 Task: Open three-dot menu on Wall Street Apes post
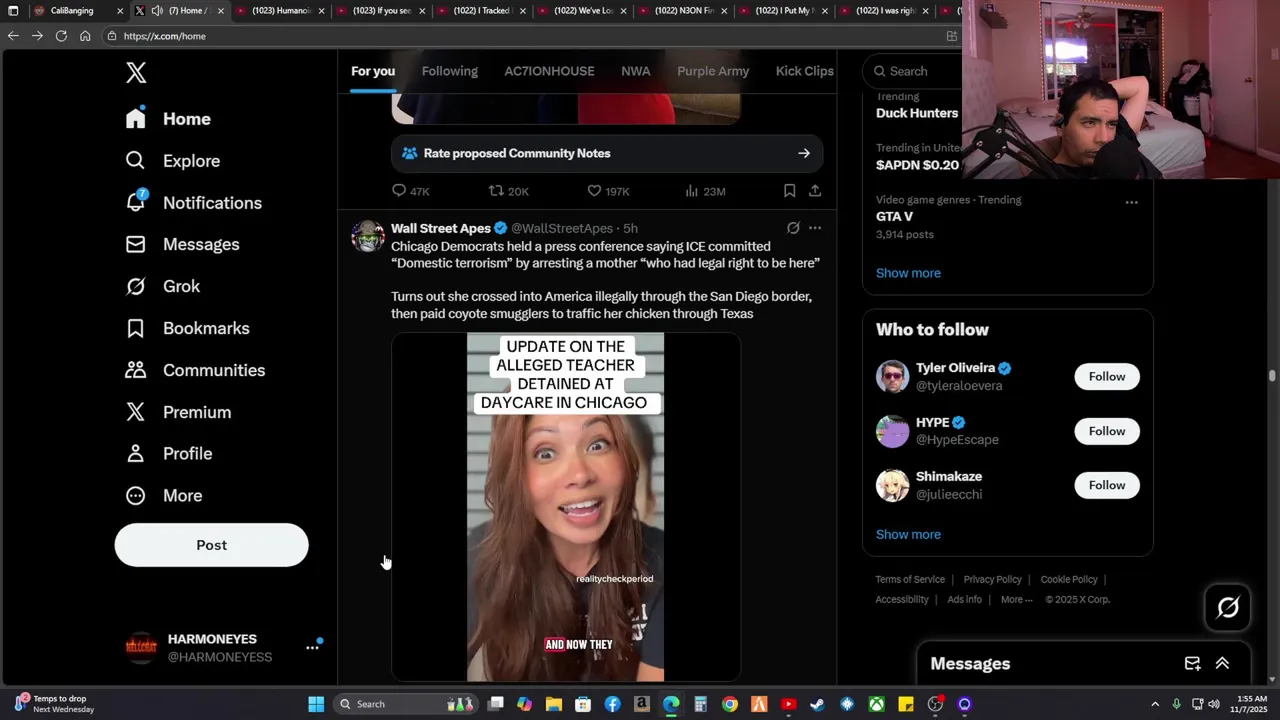(x=815, y=228)
